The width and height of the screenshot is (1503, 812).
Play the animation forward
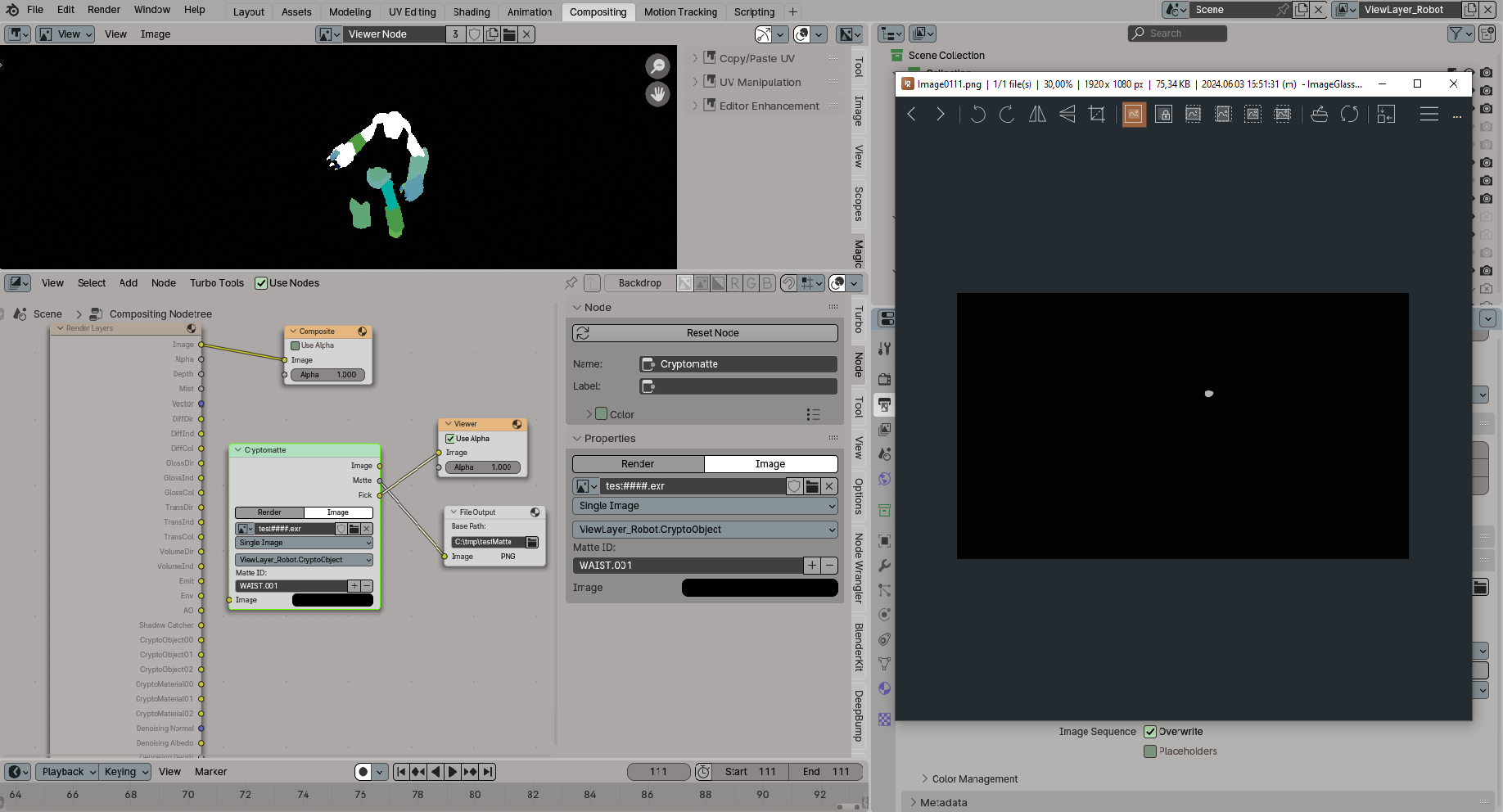pyautogui.click(x=453, y=772)
